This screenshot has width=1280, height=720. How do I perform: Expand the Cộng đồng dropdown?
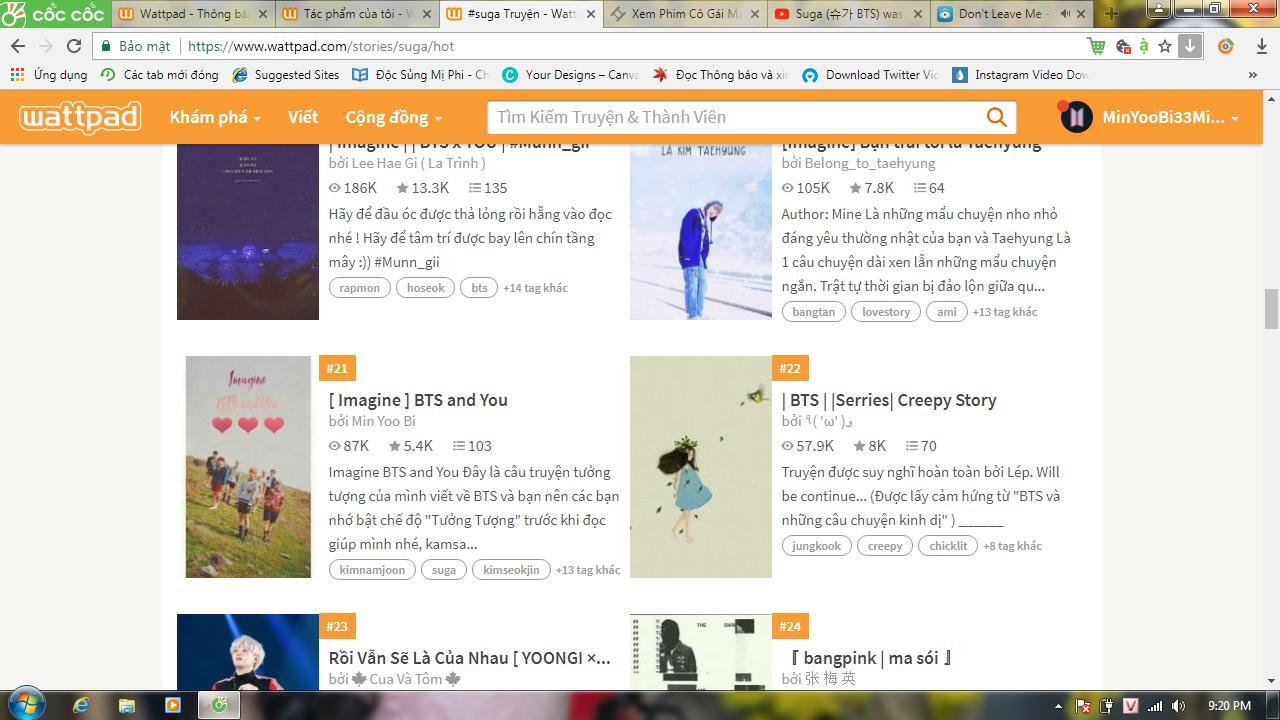click(393, 117)
